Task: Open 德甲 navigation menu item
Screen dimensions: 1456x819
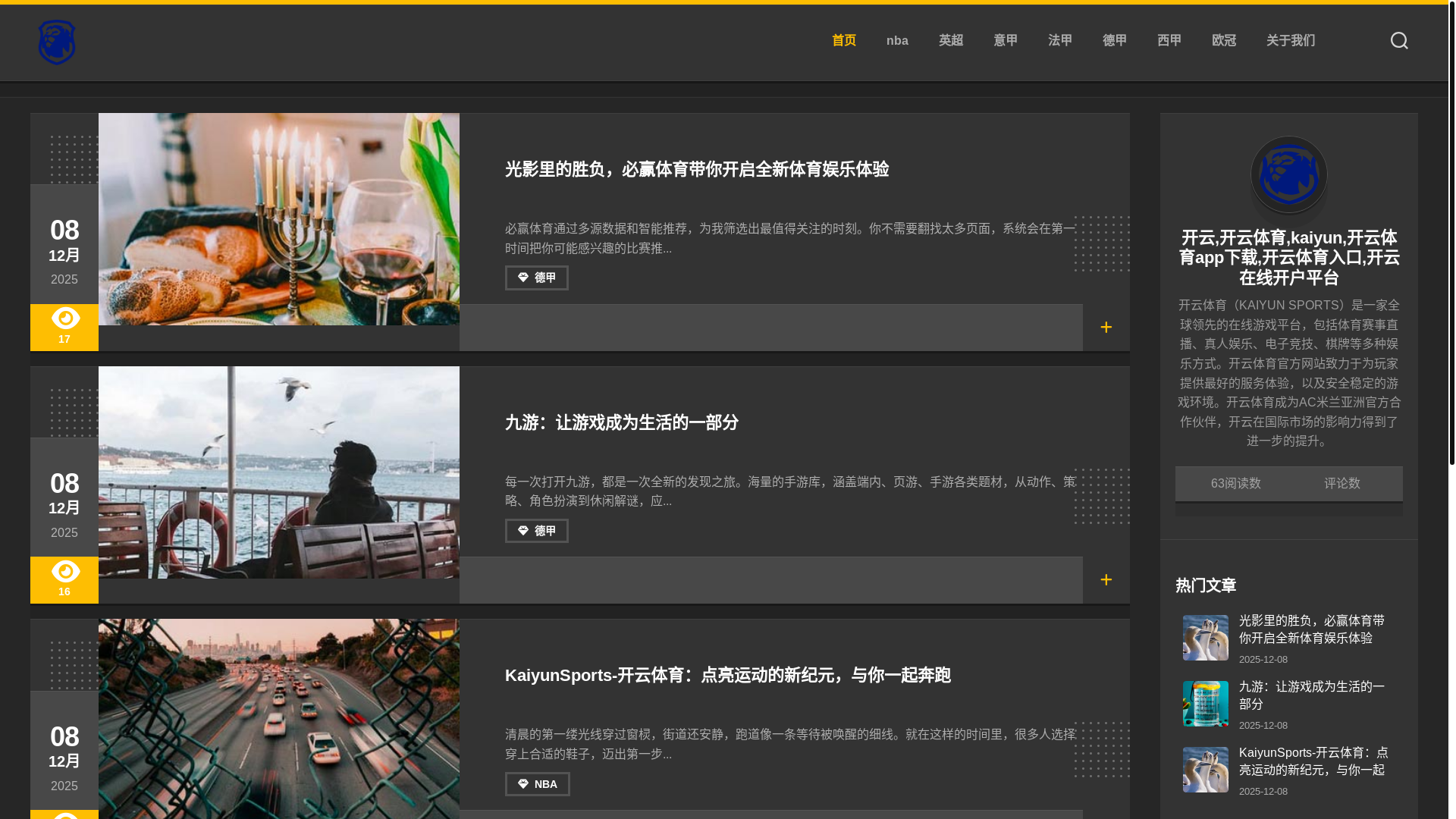Action: pos(1115,41)
